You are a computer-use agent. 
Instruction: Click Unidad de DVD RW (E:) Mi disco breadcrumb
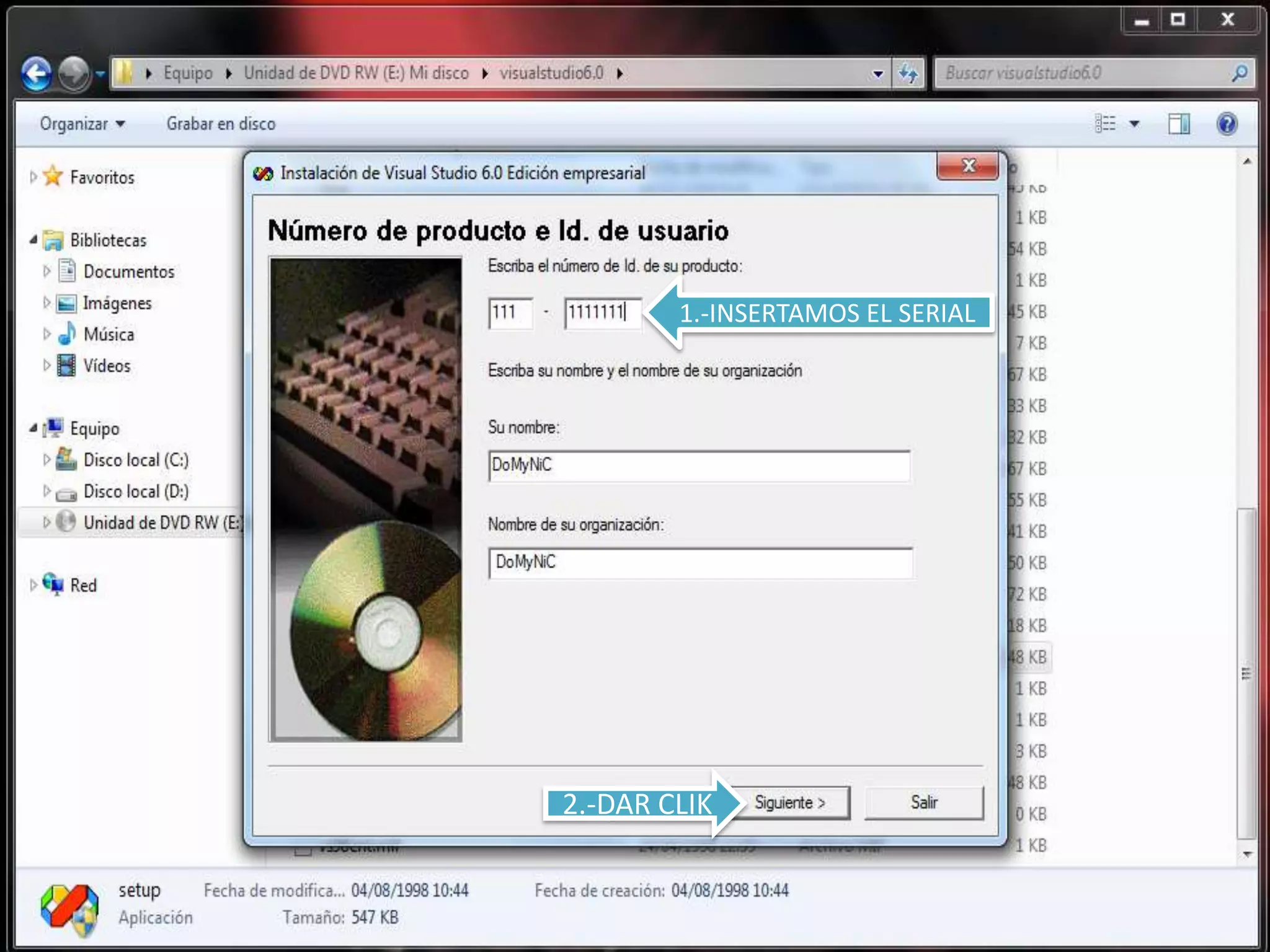[x=356, y=73]
